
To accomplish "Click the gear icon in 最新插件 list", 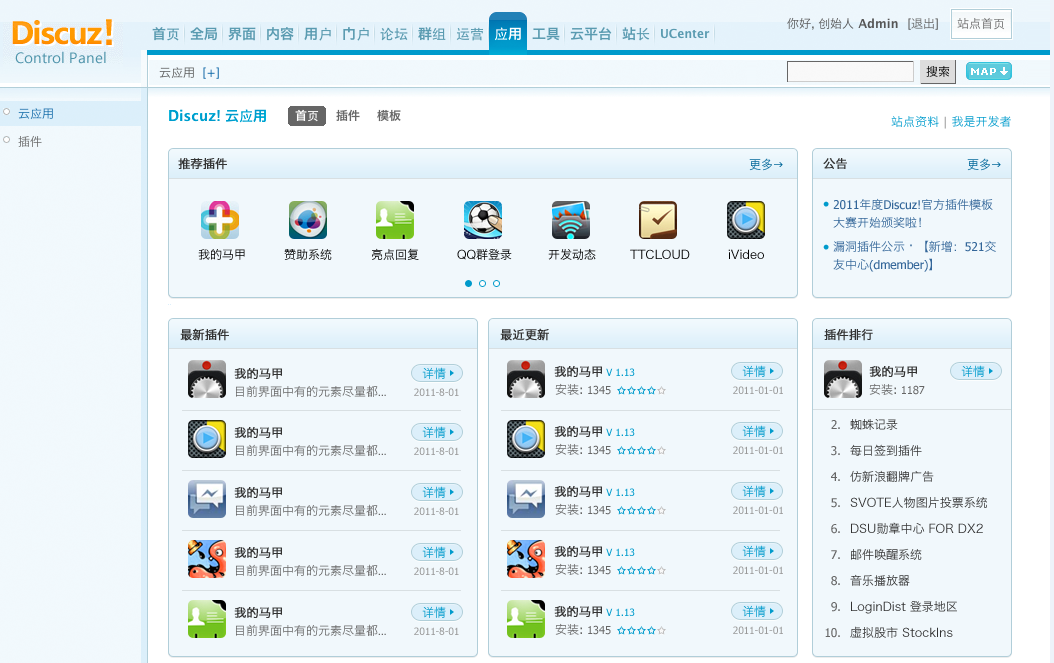I will (x=207, y=379).
